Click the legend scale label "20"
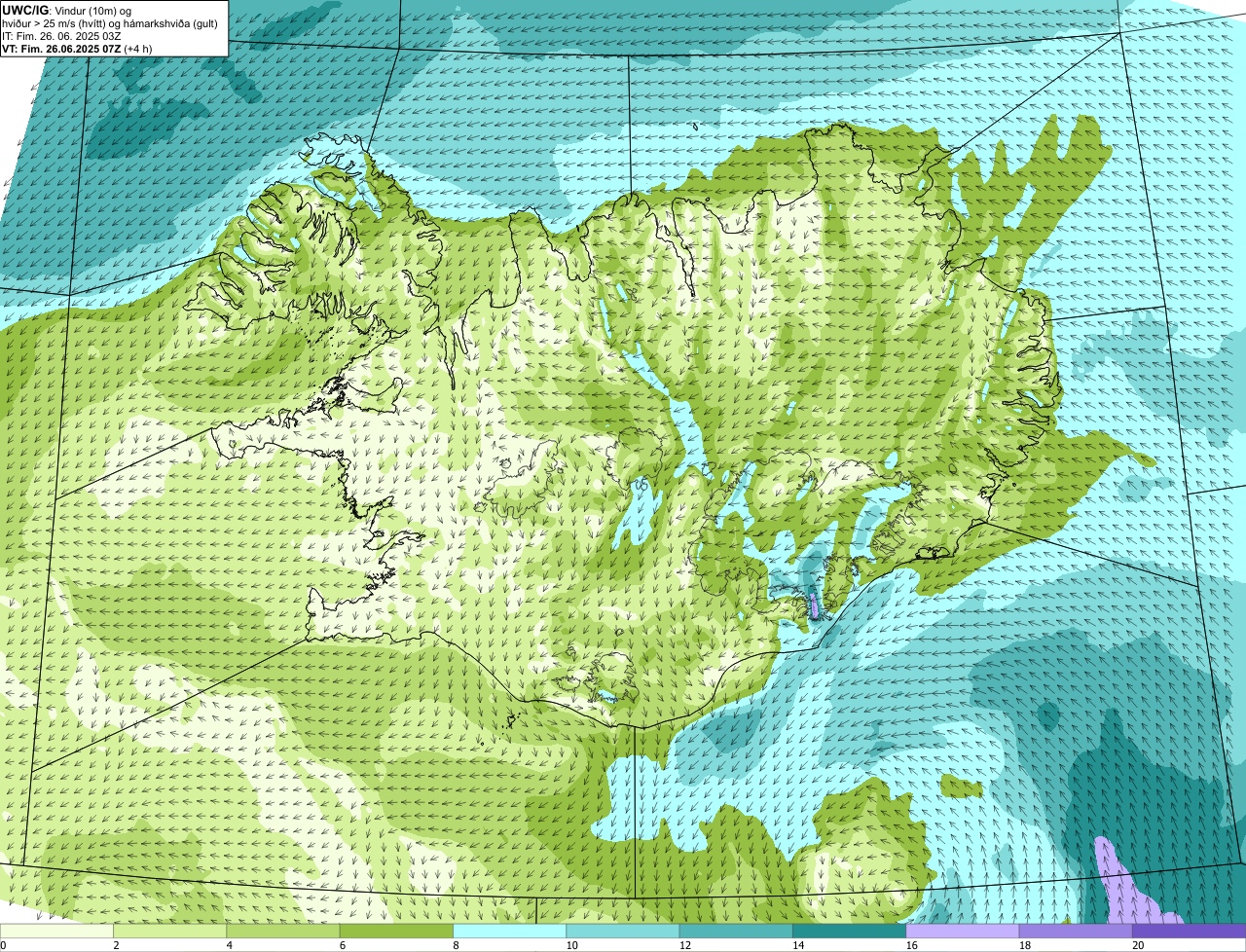The height and width of the screenshot is (952, 1246). coord(1138,945)
